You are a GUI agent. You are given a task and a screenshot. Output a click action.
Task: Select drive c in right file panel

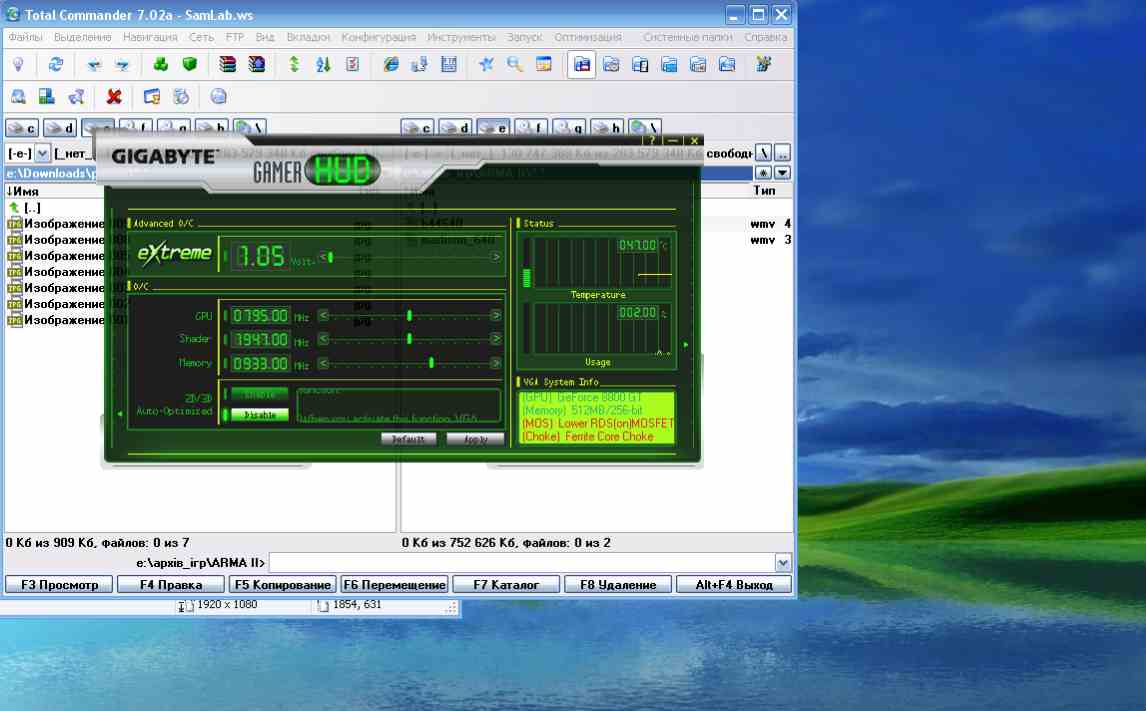click(x=417, y=128)
